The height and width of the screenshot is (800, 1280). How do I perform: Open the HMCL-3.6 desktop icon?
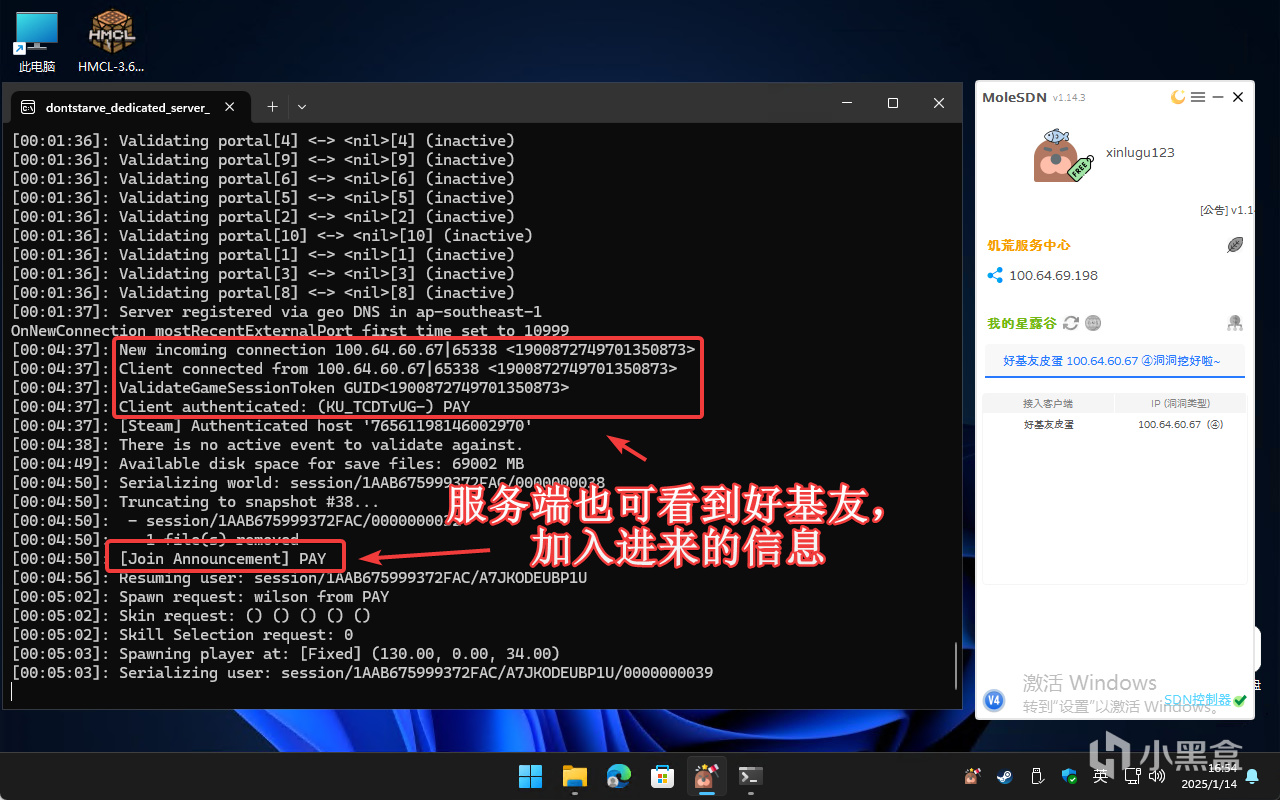111,42
